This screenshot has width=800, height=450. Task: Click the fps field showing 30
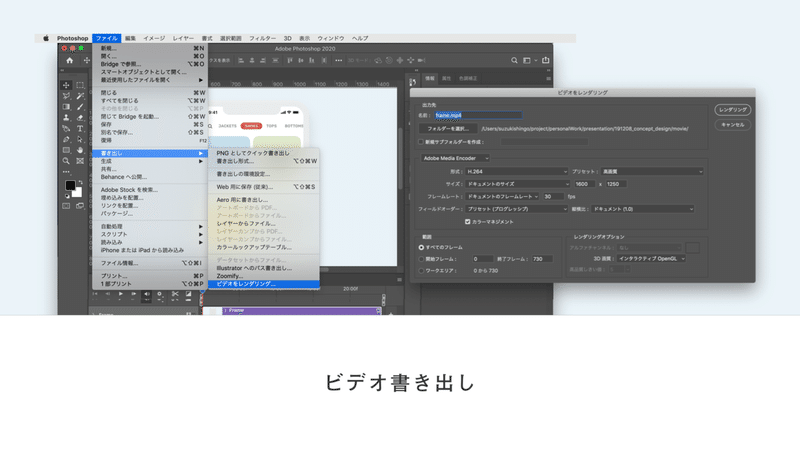(553, 196)
